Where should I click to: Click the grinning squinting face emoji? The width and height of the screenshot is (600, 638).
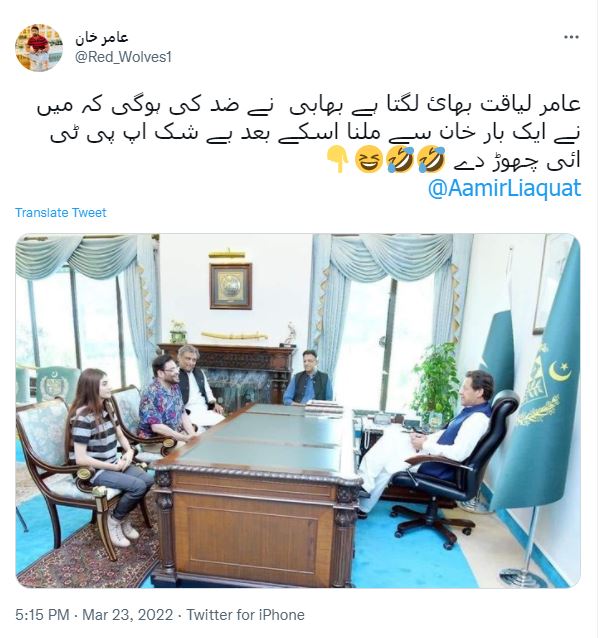(369, 160)
